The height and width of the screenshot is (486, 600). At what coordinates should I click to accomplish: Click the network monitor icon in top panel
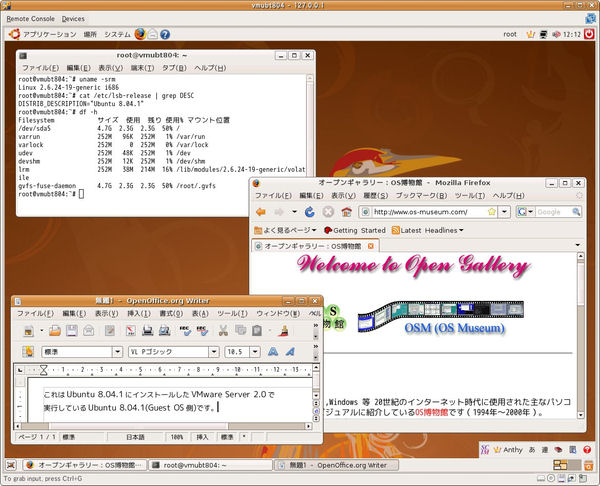point(543,34)
